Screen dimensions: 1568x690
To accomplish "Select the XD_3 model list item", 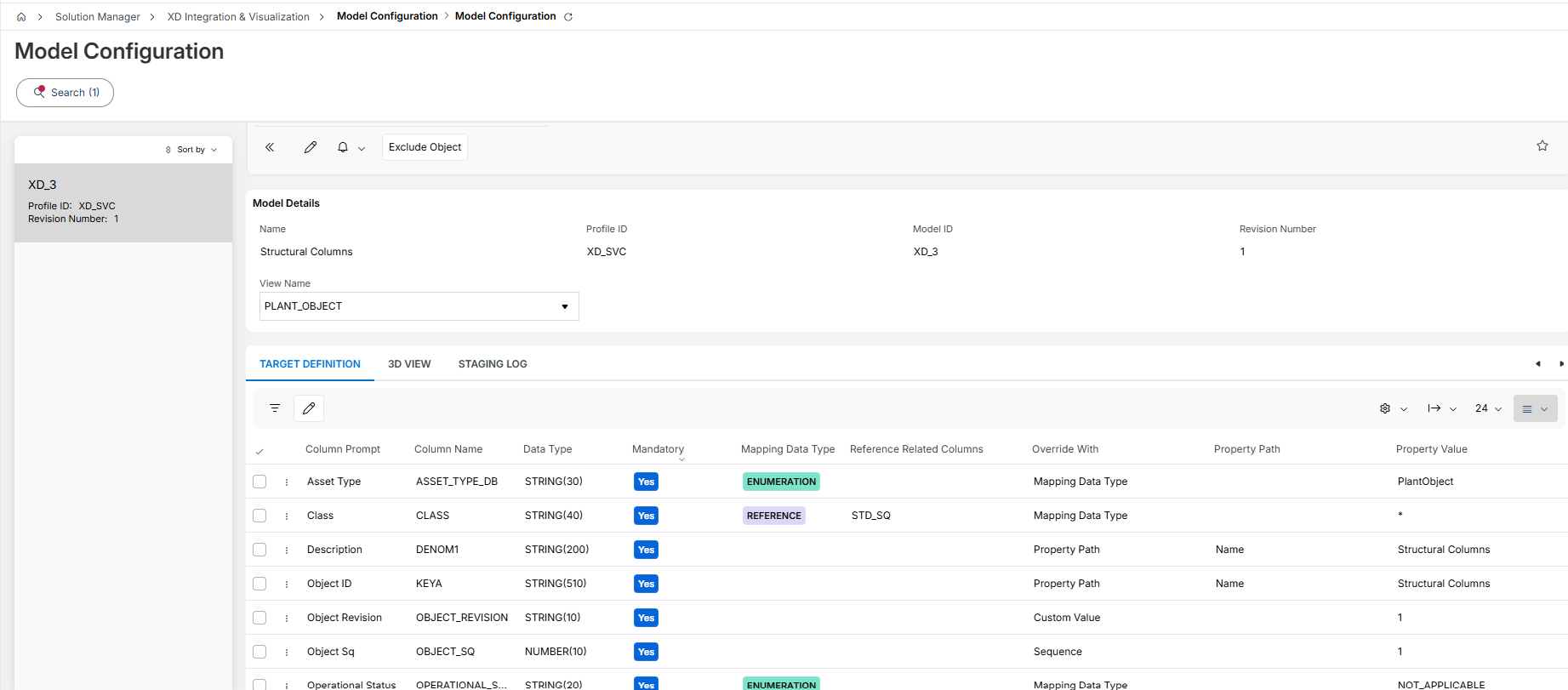I will tap(123, 202).
